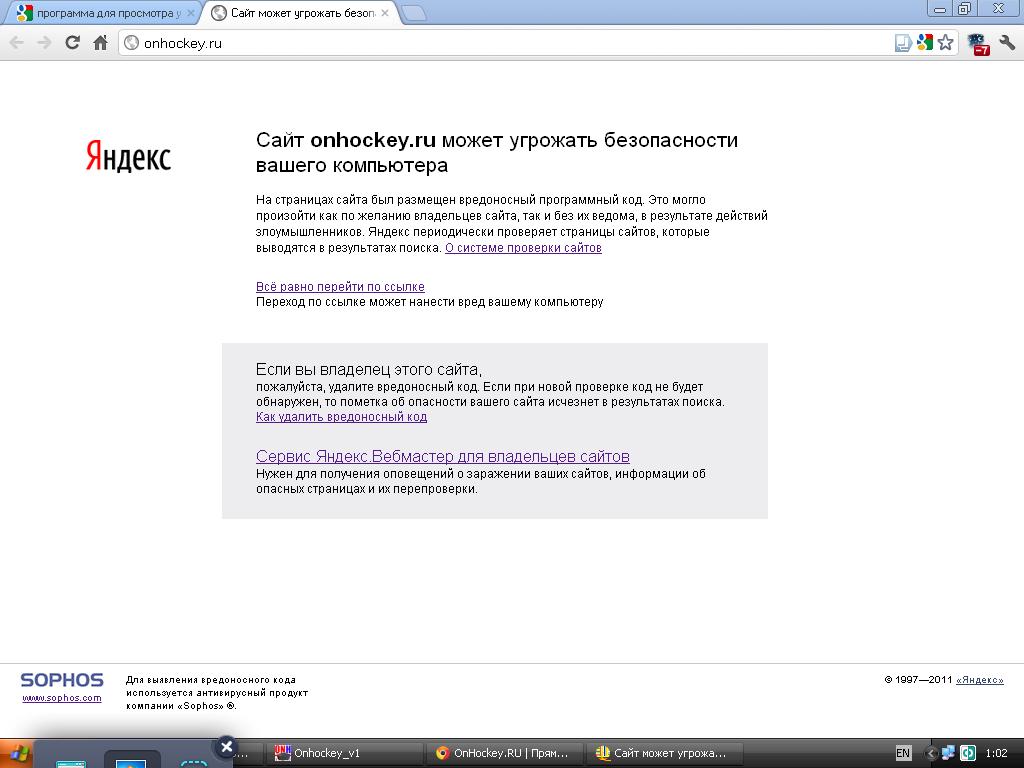1024x768 pixels.
Task: Bookmark this page with the star
Action: pyautogui.click(x=945, y=43)
